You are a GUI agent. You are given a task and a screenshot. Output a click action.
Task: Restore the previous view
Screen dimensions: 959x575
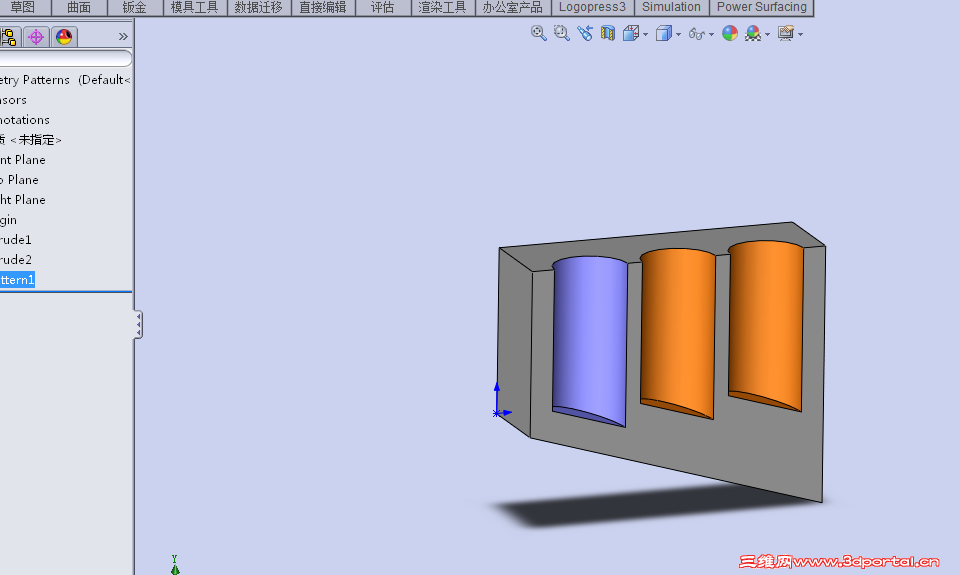coord(585,33)
